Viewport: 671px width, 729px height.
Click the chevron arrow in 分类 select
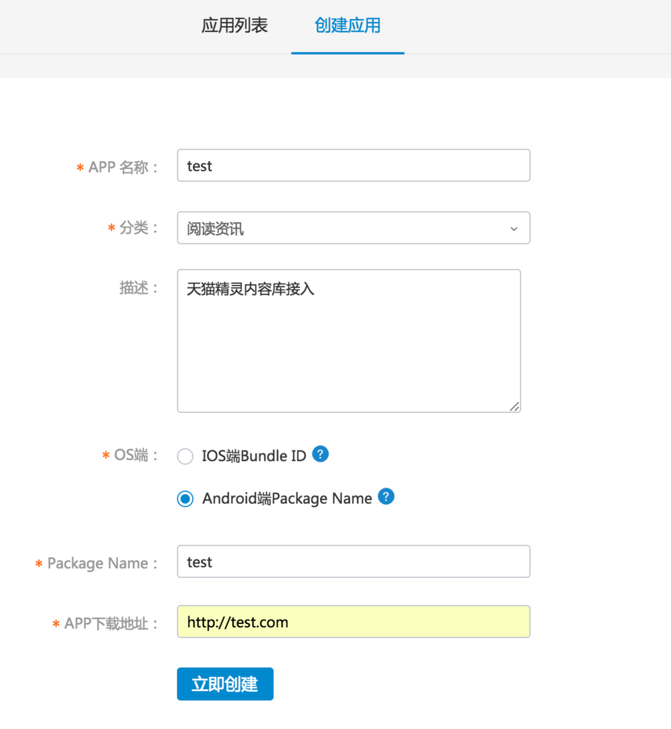point(514,229)
